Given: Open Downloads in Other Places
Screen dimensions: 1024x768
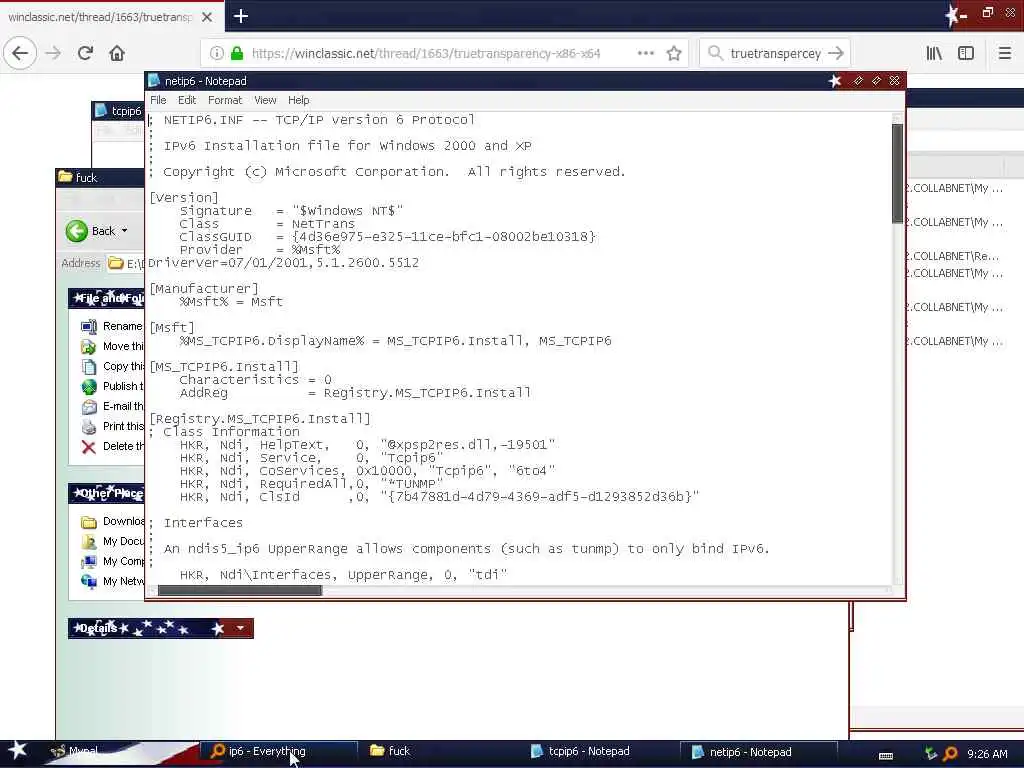Looking at the screenshot, I should coord(112,521).
